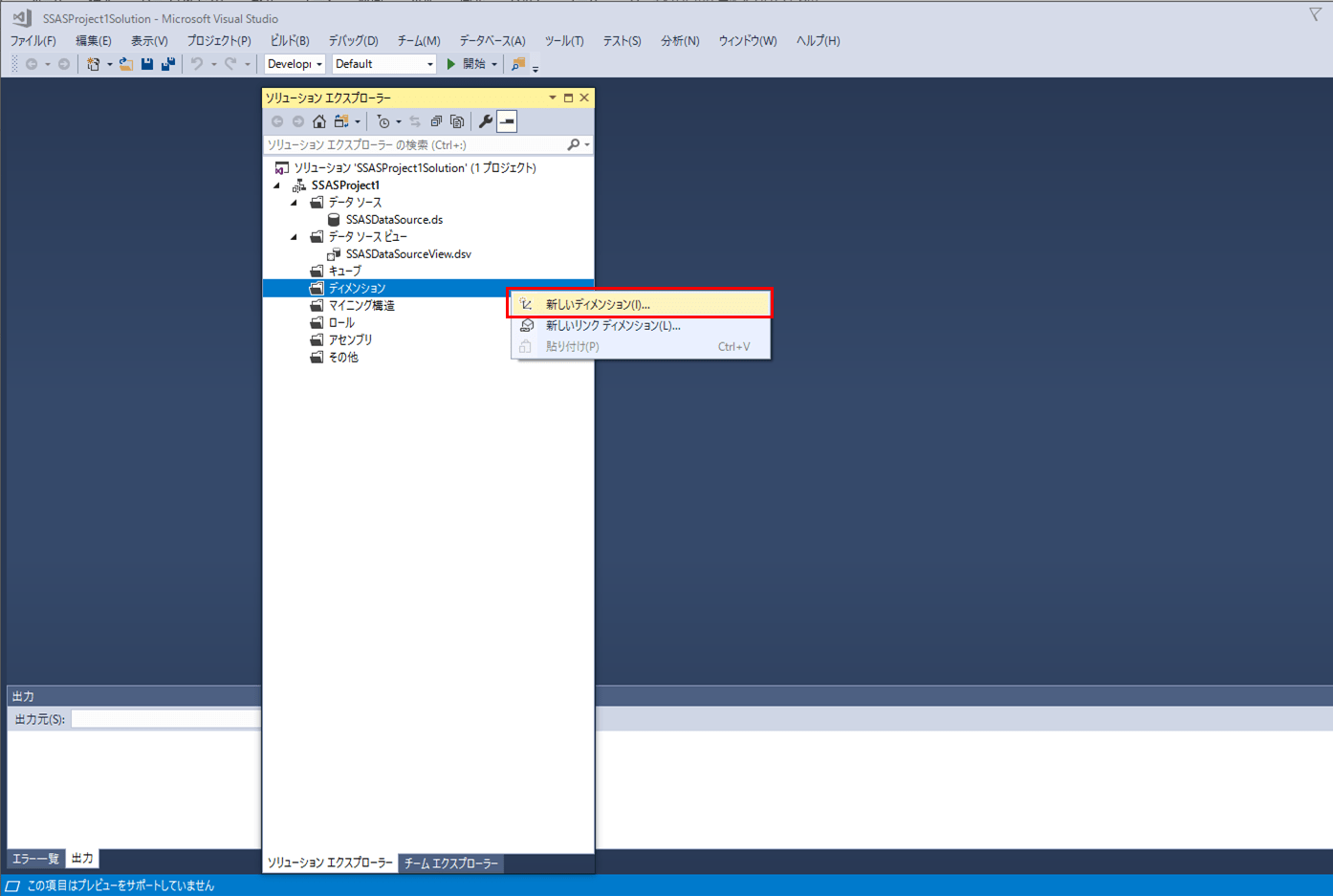Image resolution: width=1333 pixels, height=896 pixels.
Task: Click the 出力元(S) source combo box
Action: coord(164,719)
